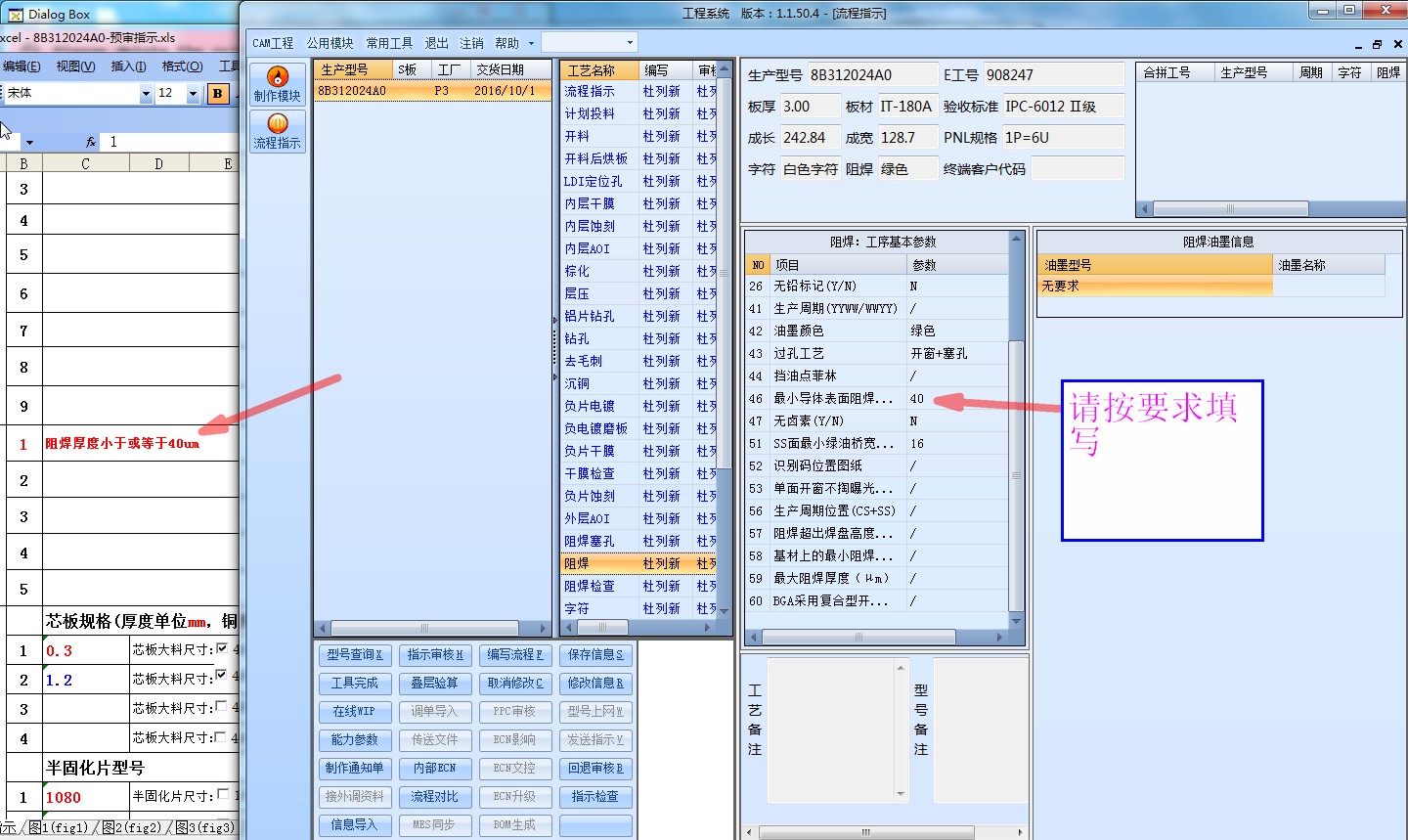Open the Excel 格式(O) menu
Image resolution: width=1408 pixels, height=840 pixels.
pos(182,66)
